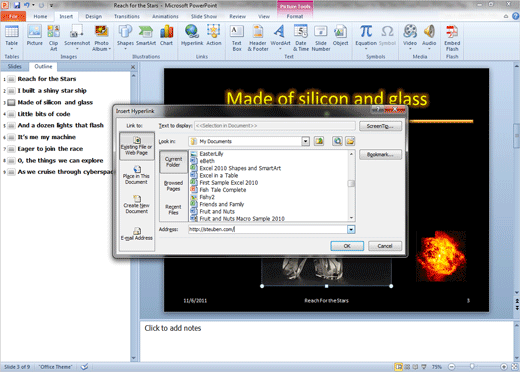
Task: Switch to the Home ribbon tab
Action: pyautogui.click(x=40, y=16)
